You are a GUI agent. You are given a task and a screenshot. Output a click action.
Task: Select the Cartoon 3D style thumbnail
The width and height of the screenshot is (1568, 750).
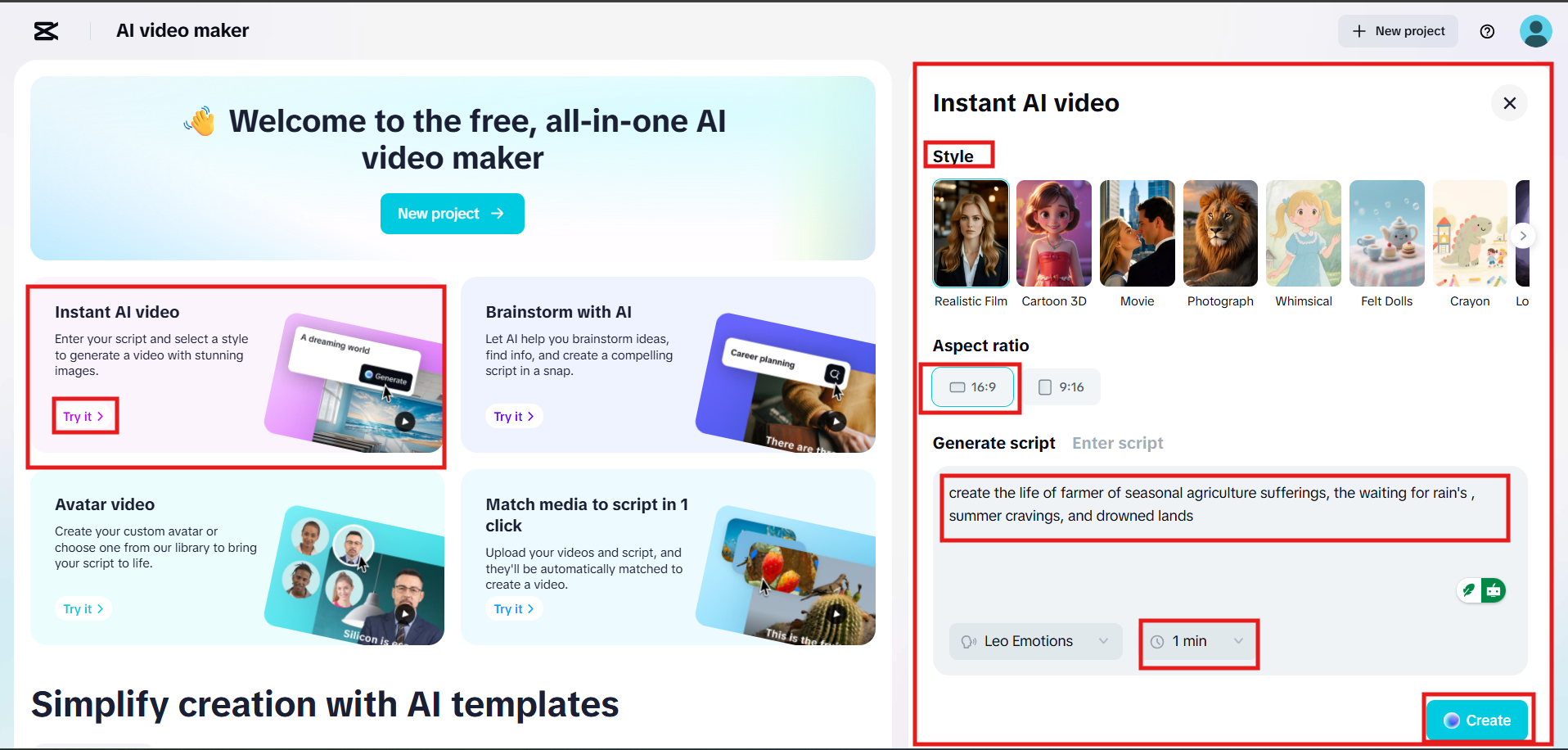pyautogui.click(x=1053, y=233)
